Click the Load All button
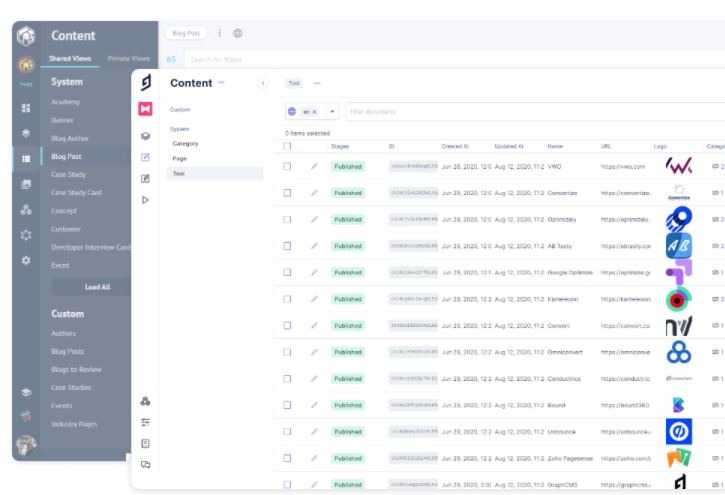 click(97, 287)
